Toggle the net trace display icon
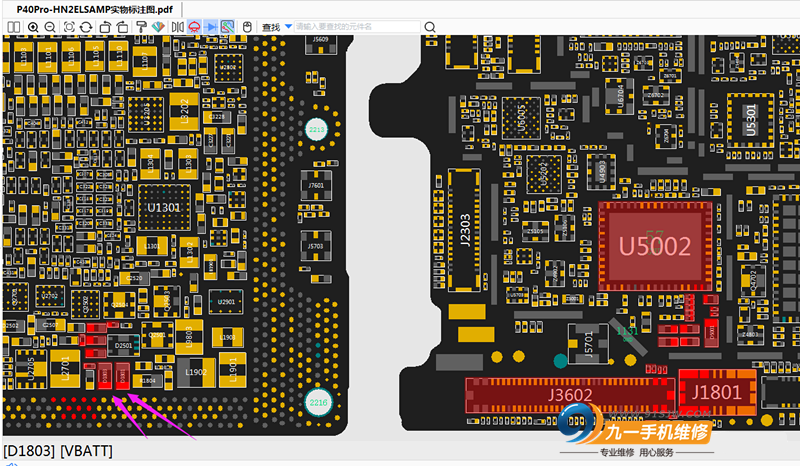The image size is (800, 466). (x=228, y=27)
